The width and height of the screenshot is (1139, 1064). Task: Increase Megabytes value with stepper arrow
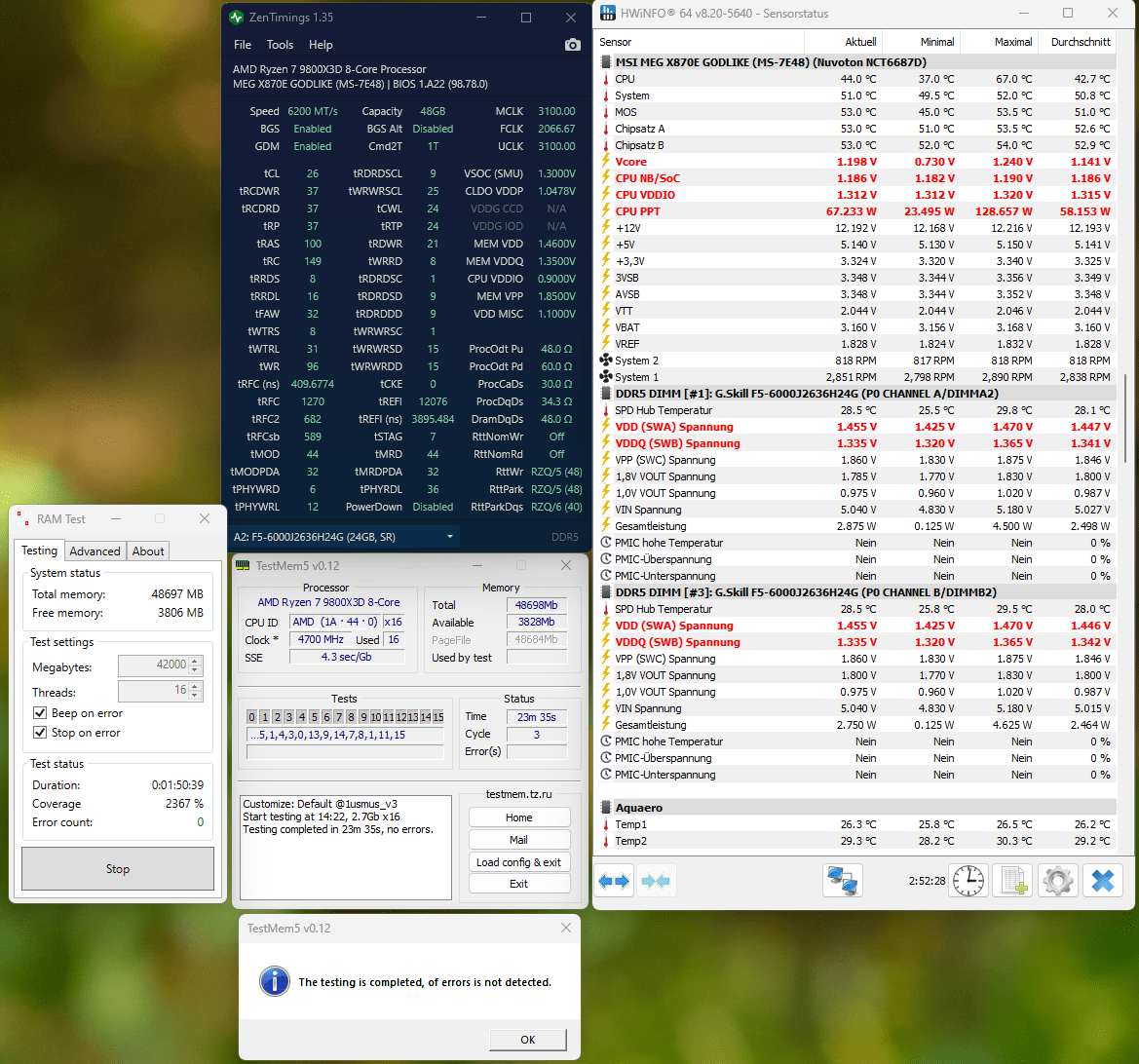195,662
